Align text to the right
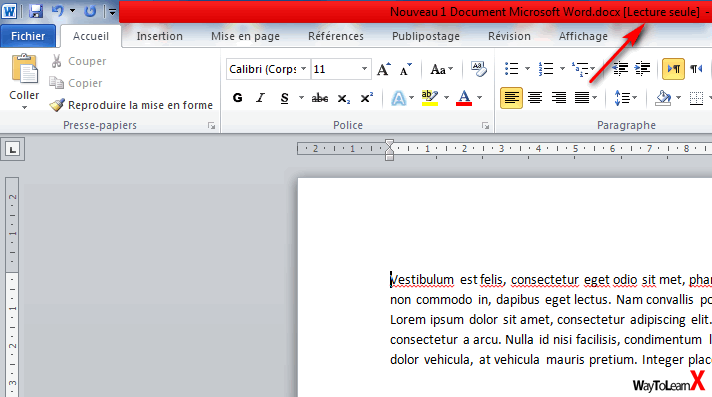Image resolution: width=712 pixels, height=397 pixels. [x=559, y=98]
